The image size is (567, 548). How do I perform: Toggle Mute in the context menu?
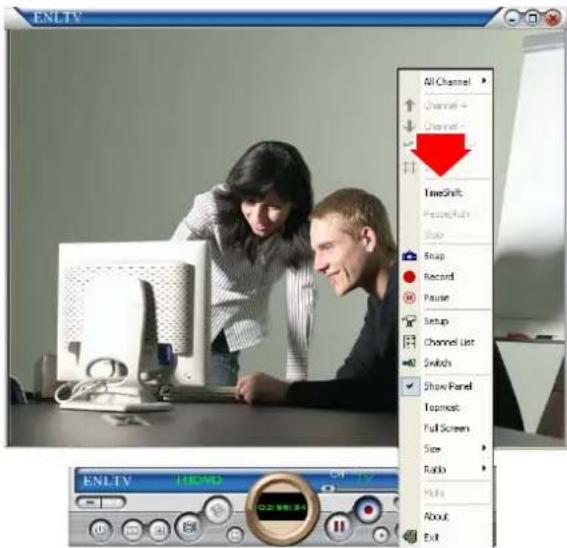(x=446, y=493)
